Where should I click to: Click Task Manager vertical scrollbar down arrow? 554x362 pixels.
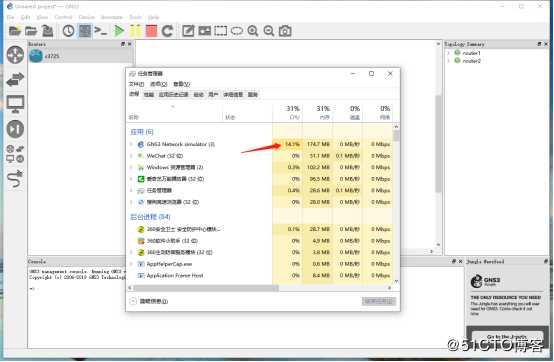(x=396, y=281)
